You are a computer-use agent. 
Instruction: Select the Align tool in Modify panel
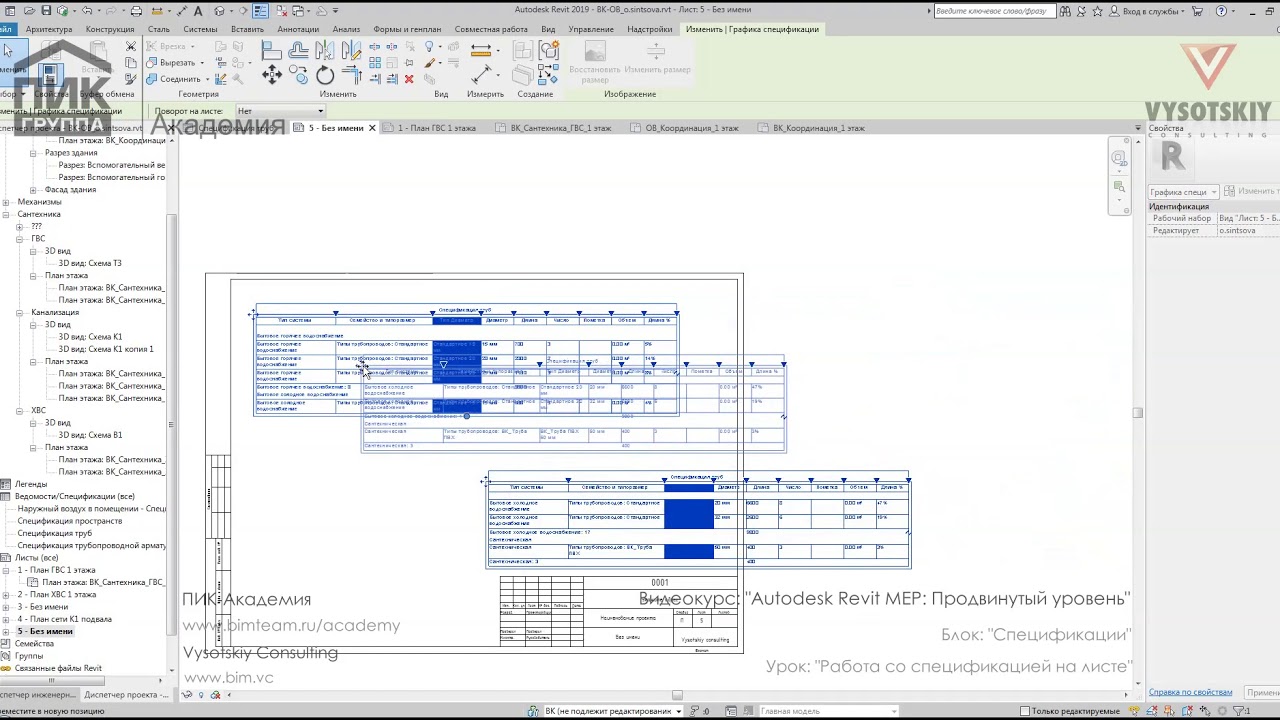click(x=271, y=49)
